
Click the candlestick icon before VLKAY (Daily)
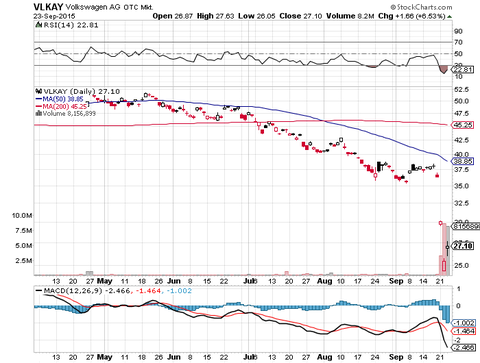coord(39,91)
